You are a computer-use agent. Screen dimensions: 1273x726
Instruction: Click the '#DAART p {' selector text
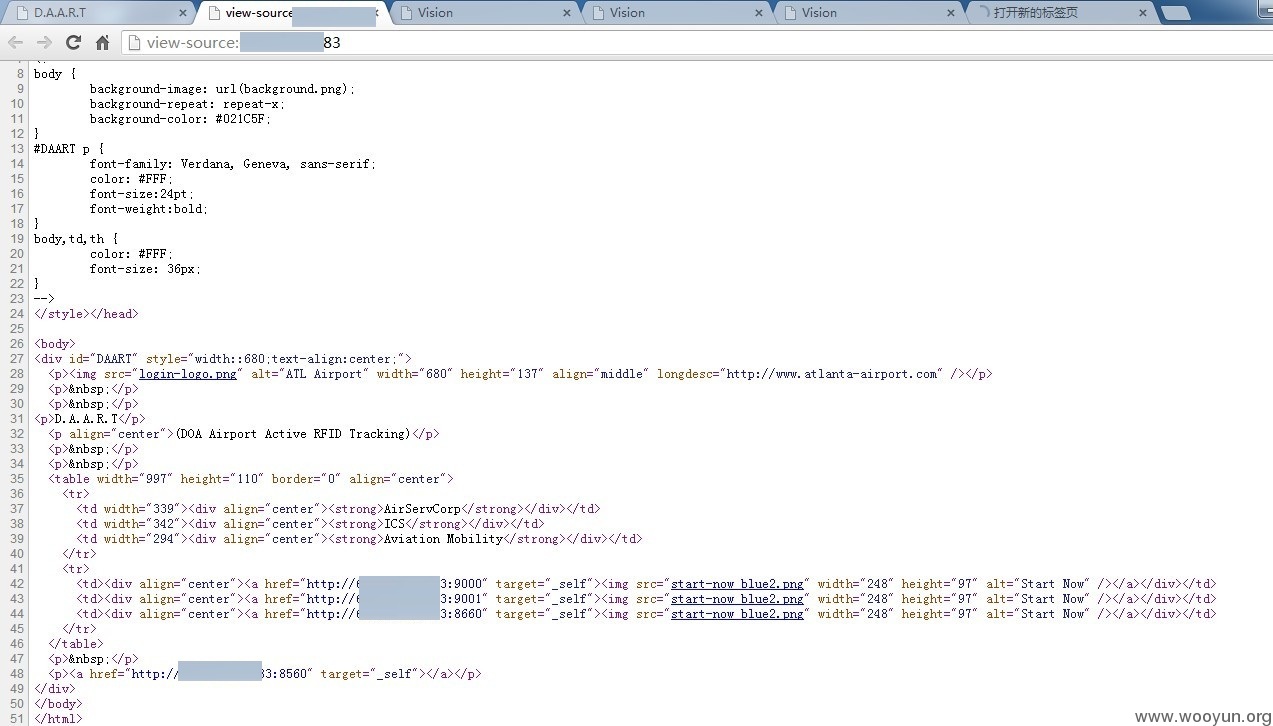click(x=69, y=149)
